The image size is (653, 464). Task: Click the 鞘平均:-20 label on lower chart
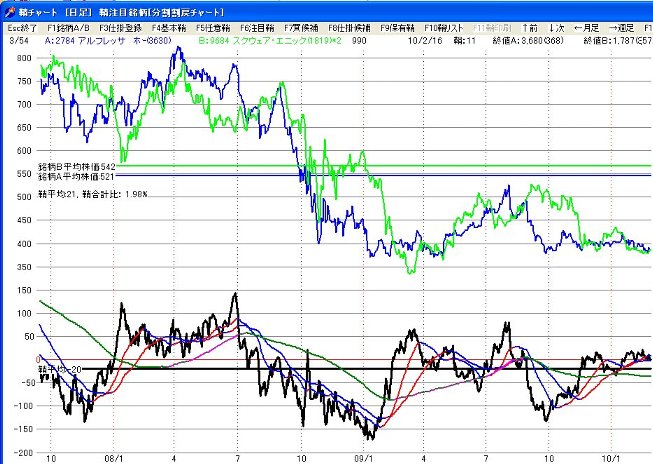coord(60,369)
